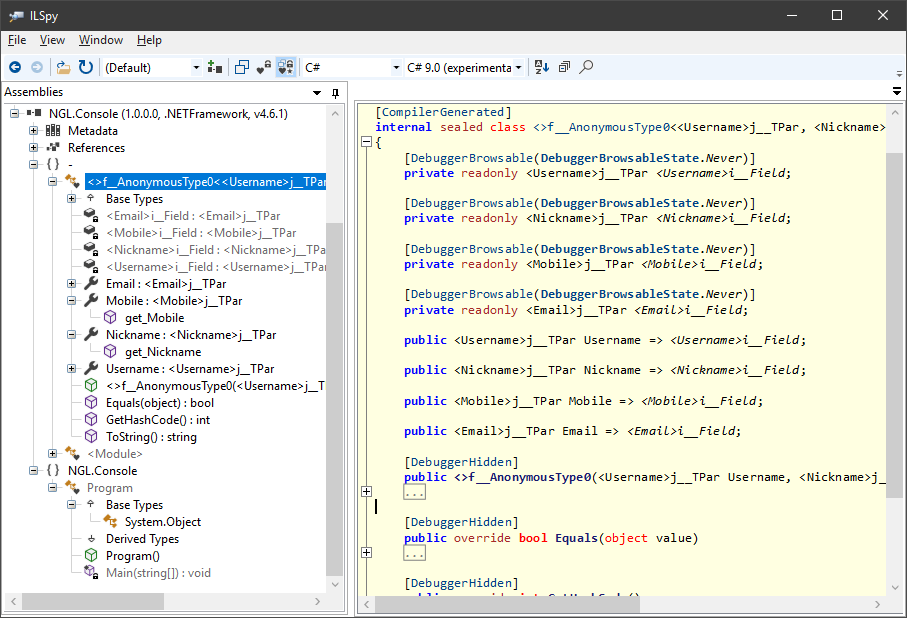Open the C# 9.0 language version dropdown
Image resolution: width=907 pixels, height=618 pixels.
[x=518, y=68]
